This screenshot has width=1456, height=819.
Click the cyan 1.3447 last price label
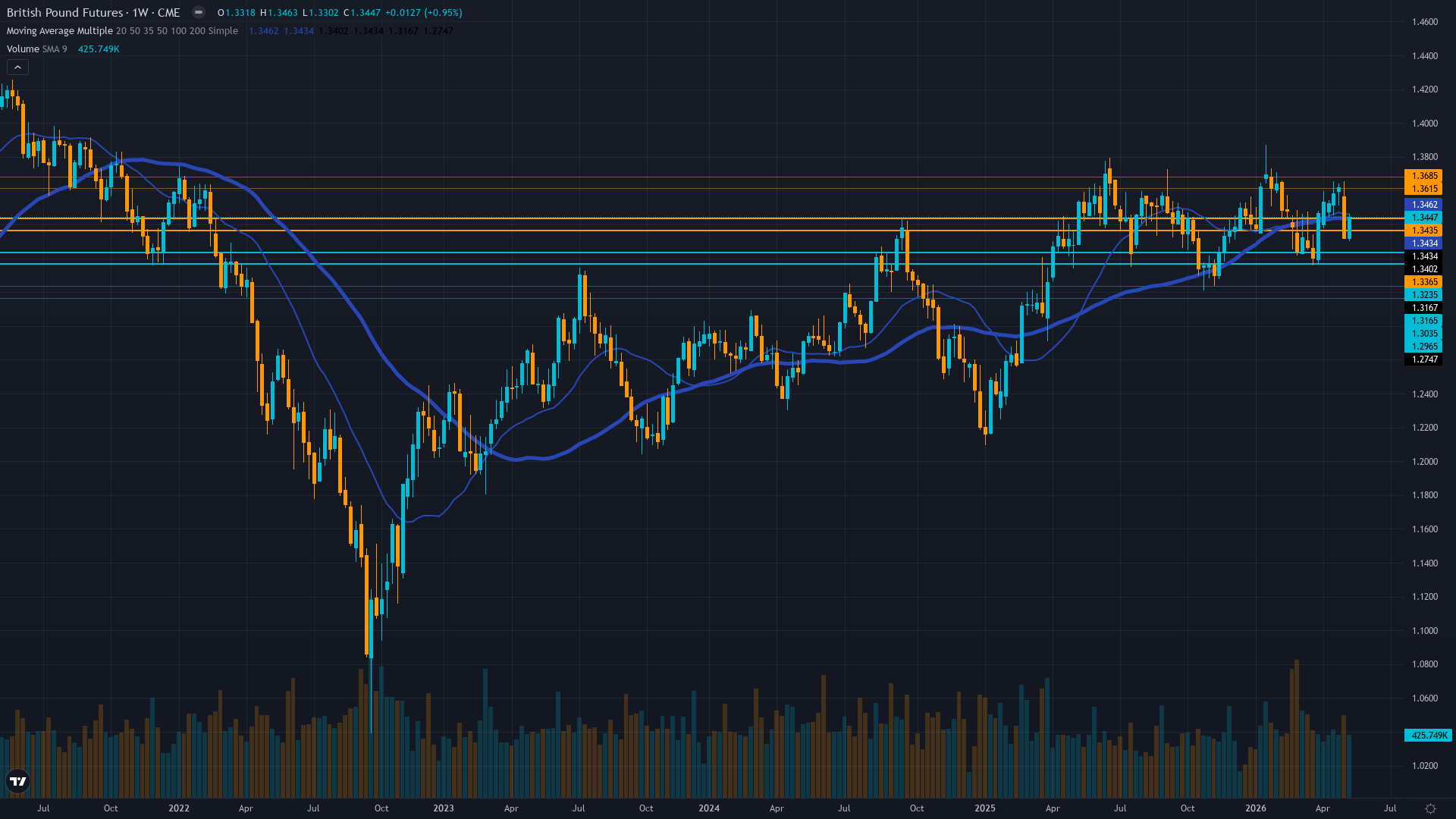click(1423, 218)
